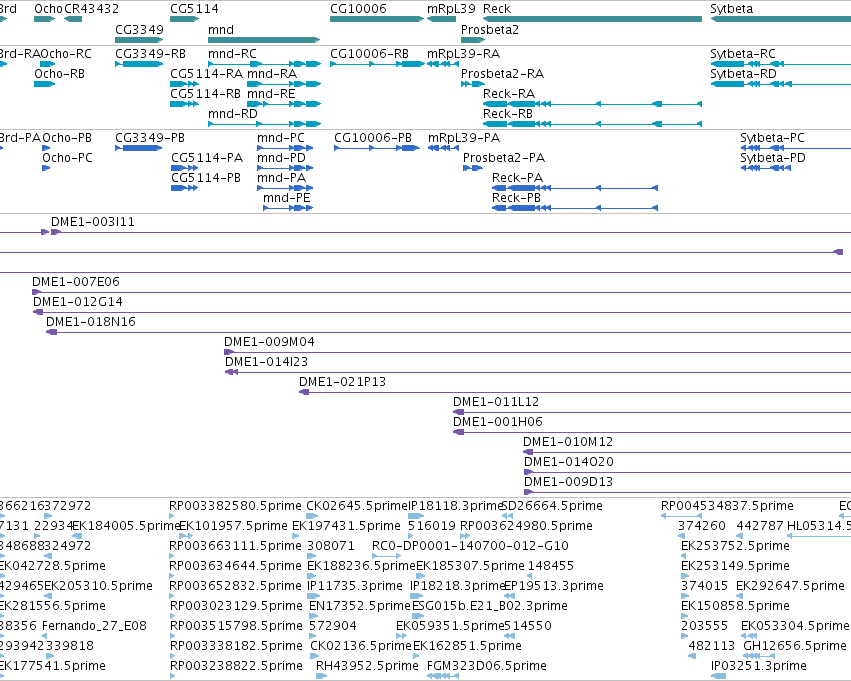Image resolution: width=851 pixels, height=681 pixels.
Task: Select BAC clone DME1-003I11 label
Action: click(93, 222)
